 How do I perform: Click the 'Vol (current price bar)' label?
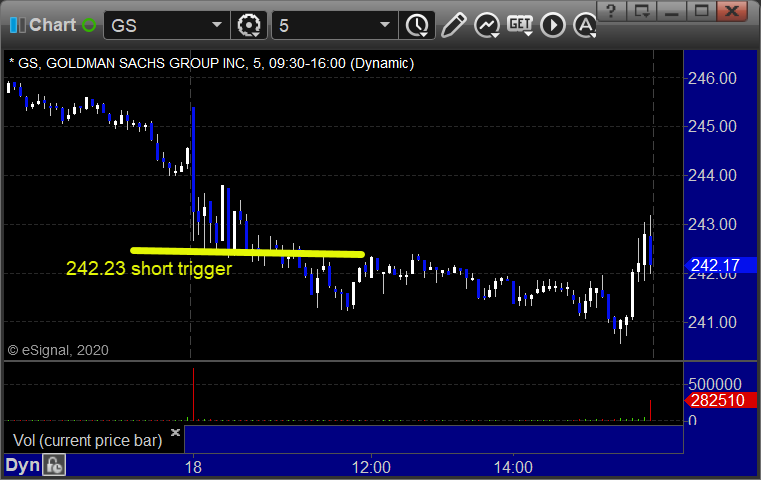[x=87, y=440]
